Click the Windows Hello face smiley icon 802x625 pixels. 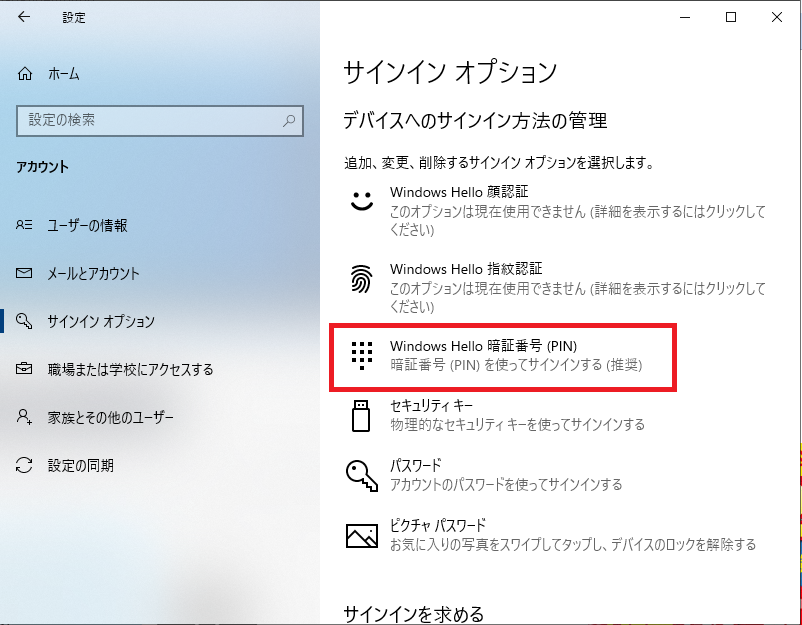(362, 200)
